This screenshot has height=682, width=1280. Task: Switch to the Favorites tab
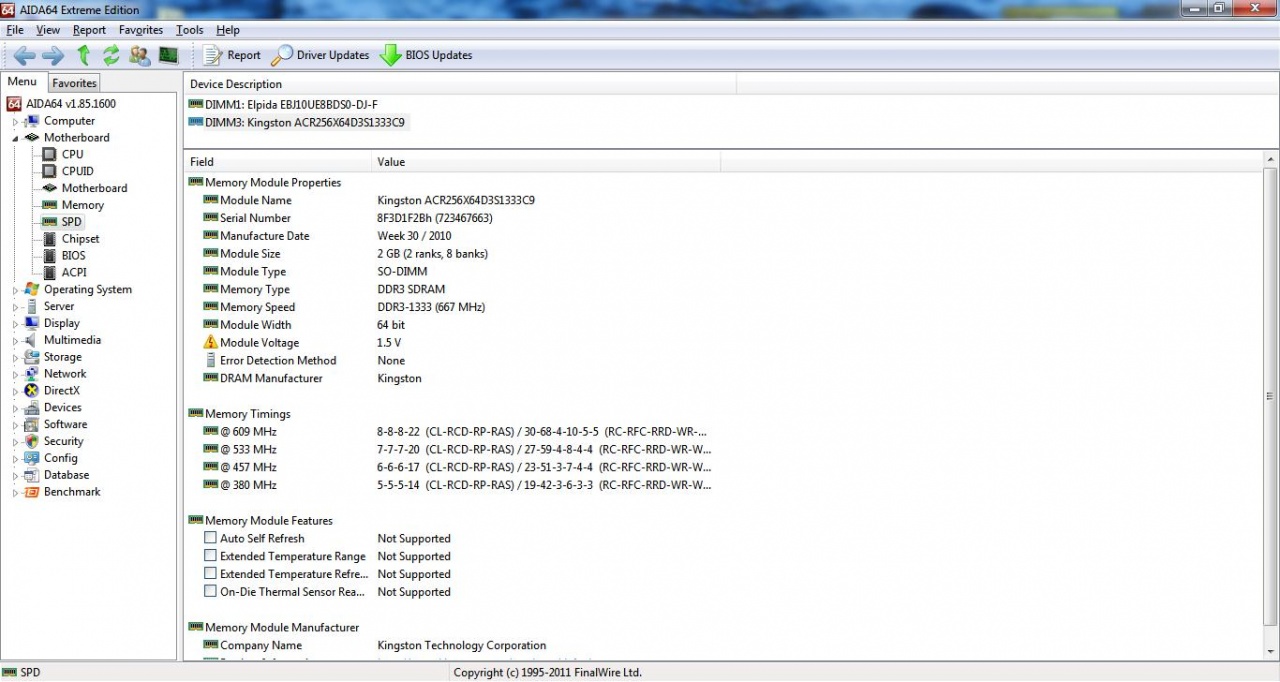[x=74, y=83]
